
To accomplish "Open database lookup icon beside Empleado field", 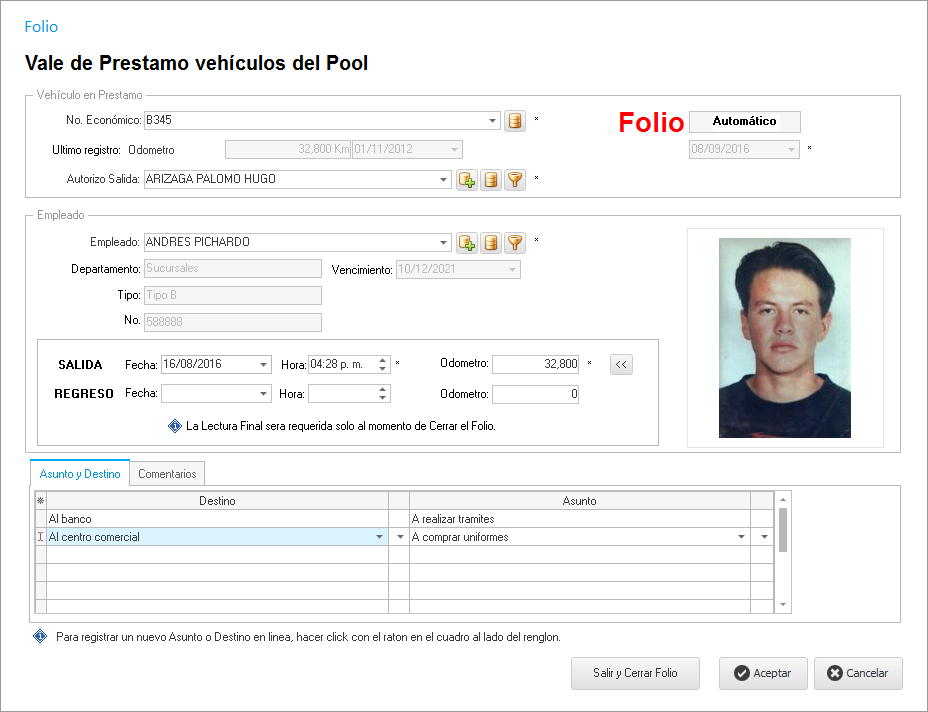I will [x=491, y=242].
